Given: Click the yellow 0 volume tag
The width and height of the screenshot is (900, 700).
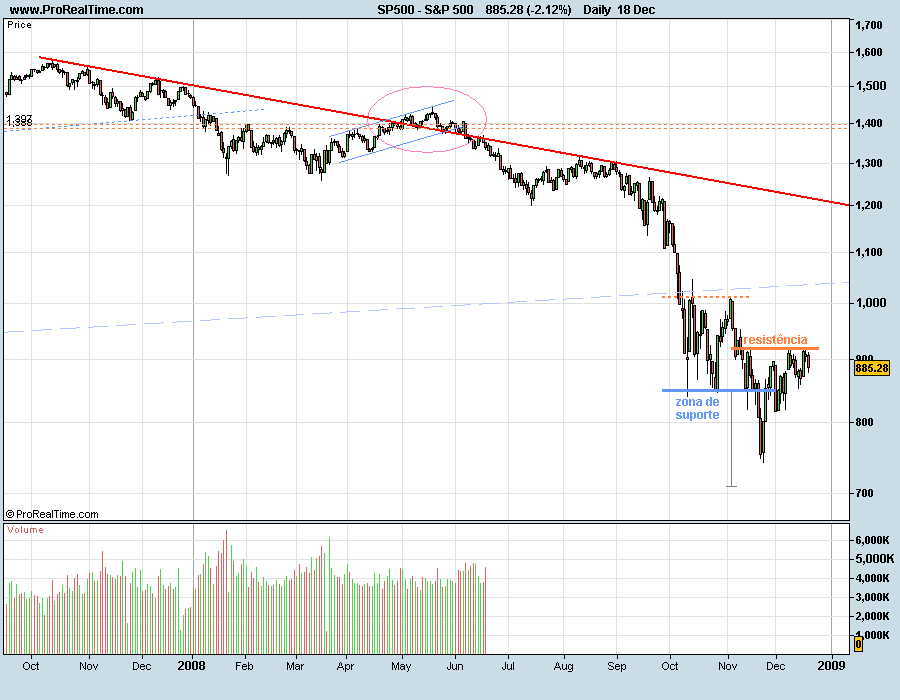Looking at the screenshot, I should coord(858,644).
